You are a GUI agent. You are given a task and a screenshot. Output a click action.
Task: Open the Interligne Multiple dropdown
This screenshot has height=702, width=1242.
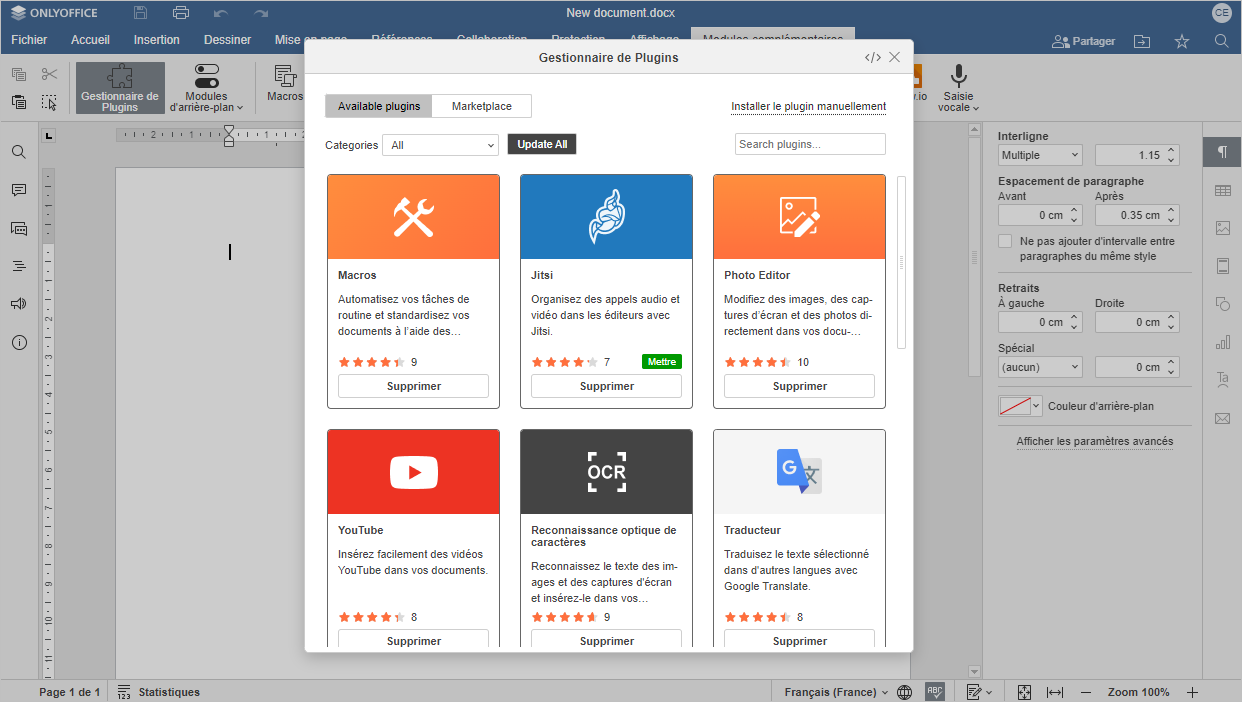(1040, 155)
